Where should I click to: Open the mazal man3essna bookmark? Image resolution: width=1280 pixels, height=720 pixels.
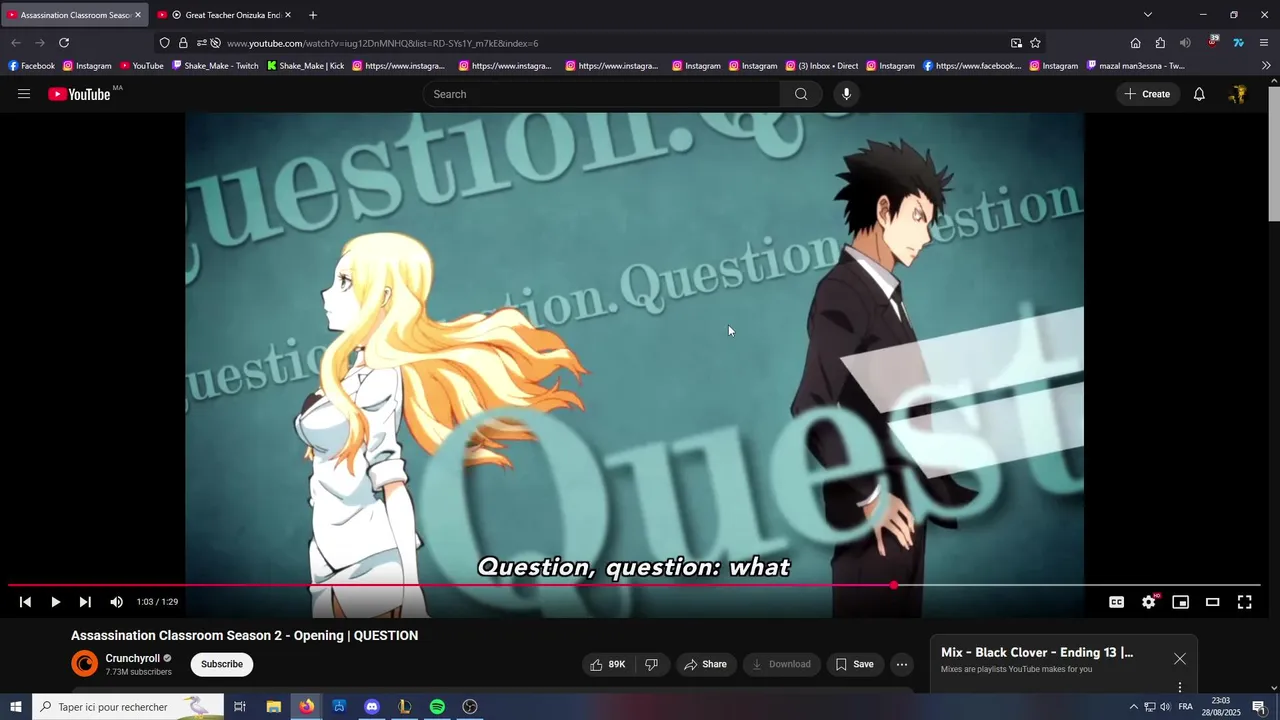(x=1136, y=66)
